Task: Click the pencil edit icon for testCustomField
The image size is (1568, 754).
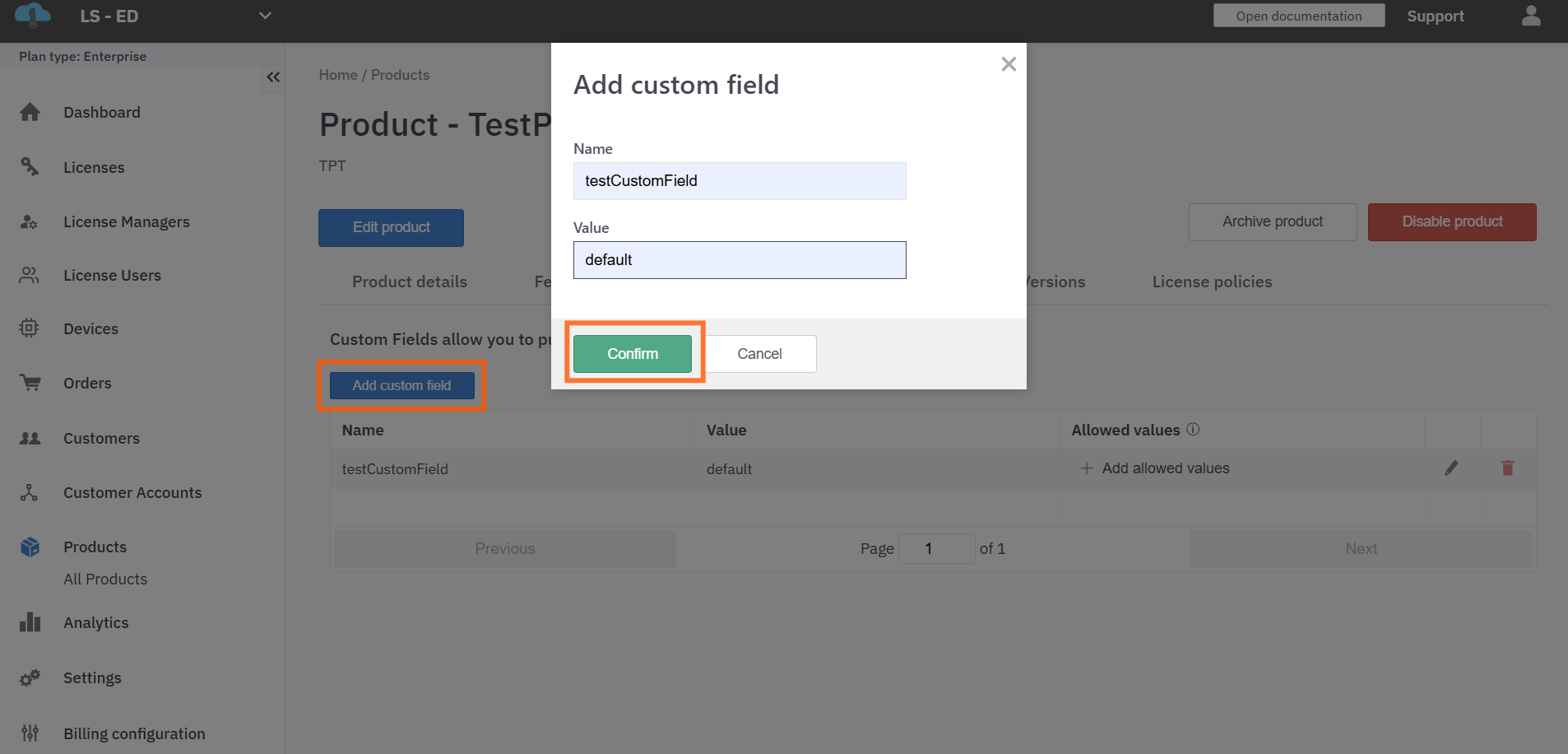Action: coord(1451,468)
